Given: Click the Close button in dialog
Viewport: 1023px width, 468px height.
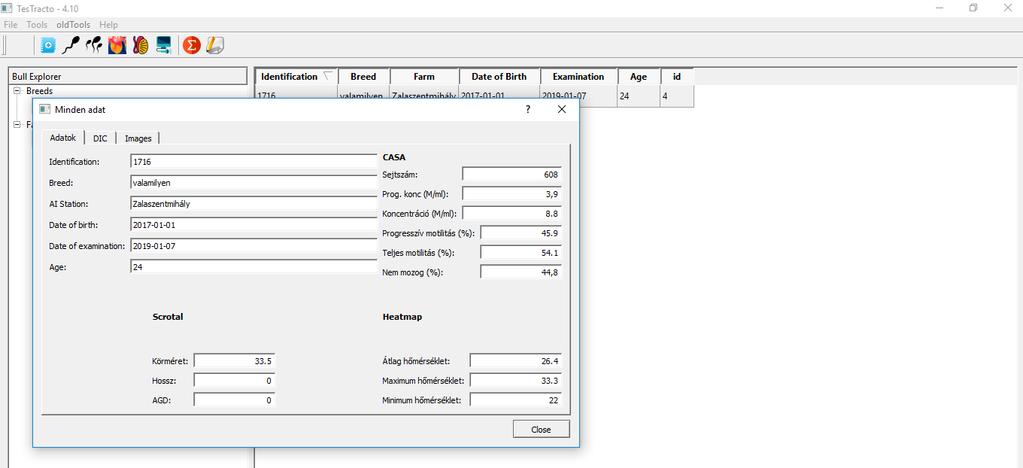Looking at the screenshot, I should pos(541,429).
